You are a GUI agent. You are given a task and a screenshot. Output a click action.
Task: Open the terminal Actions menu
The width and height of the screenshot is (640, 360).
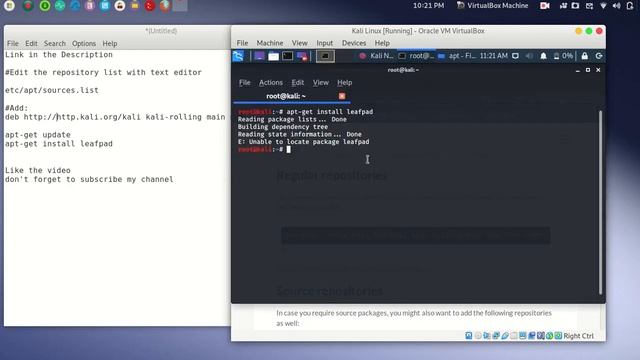271,82
